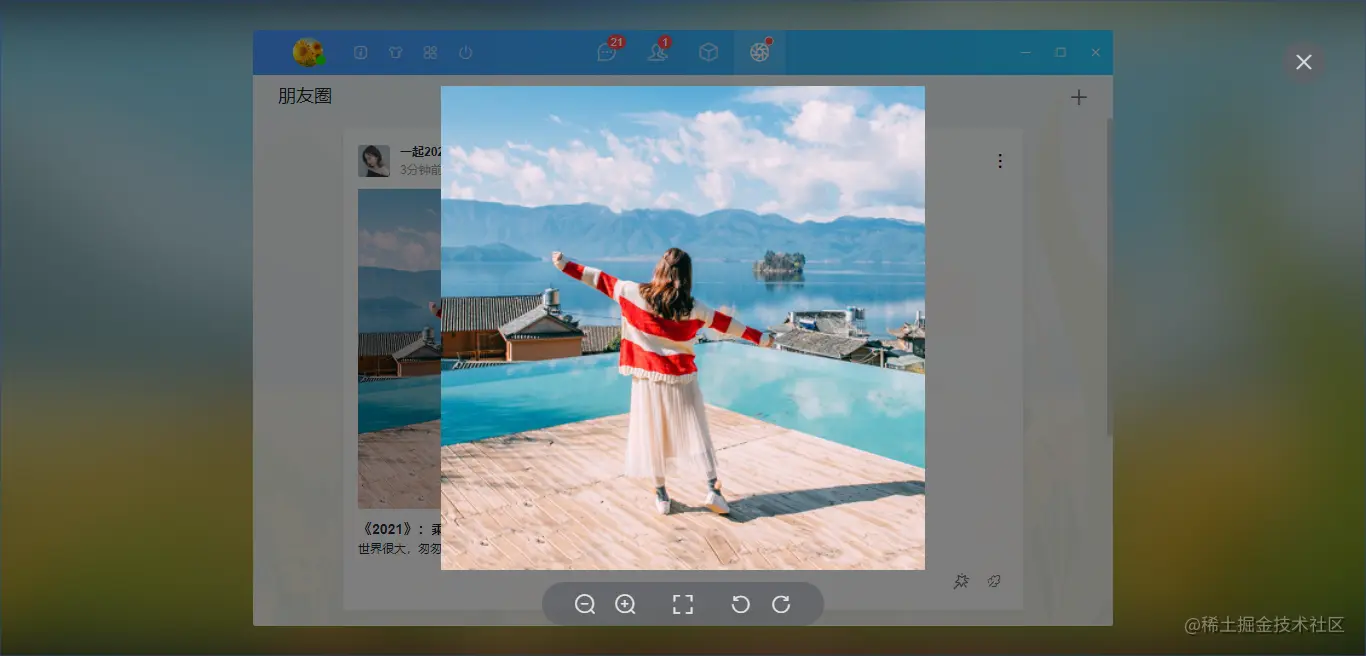Maximize the chat application window
The image size is (1366, 656).
click(1061, 52)
